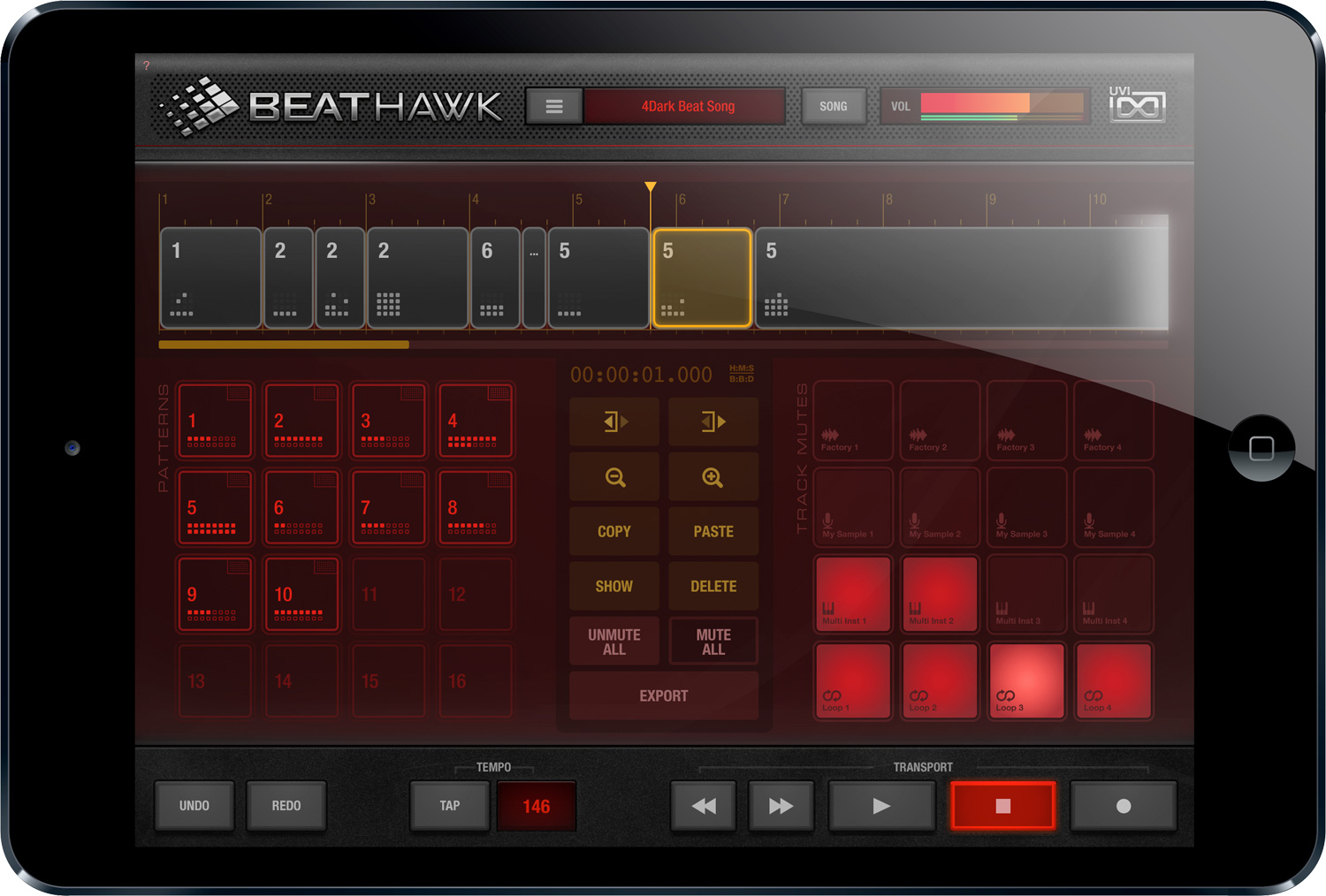Toggle mute for Multi Inst 1 track

[853, 594]
